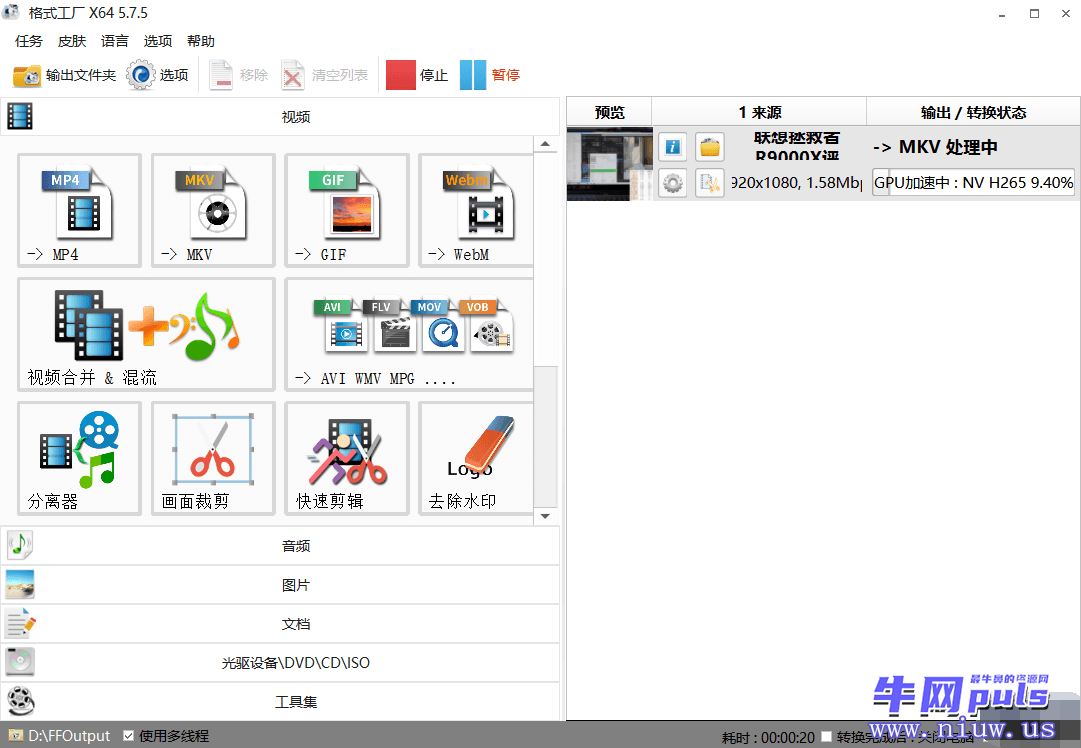Click the music note icon beside 音频
This screenshot has width=1081, height=748.
click(20, 545)
